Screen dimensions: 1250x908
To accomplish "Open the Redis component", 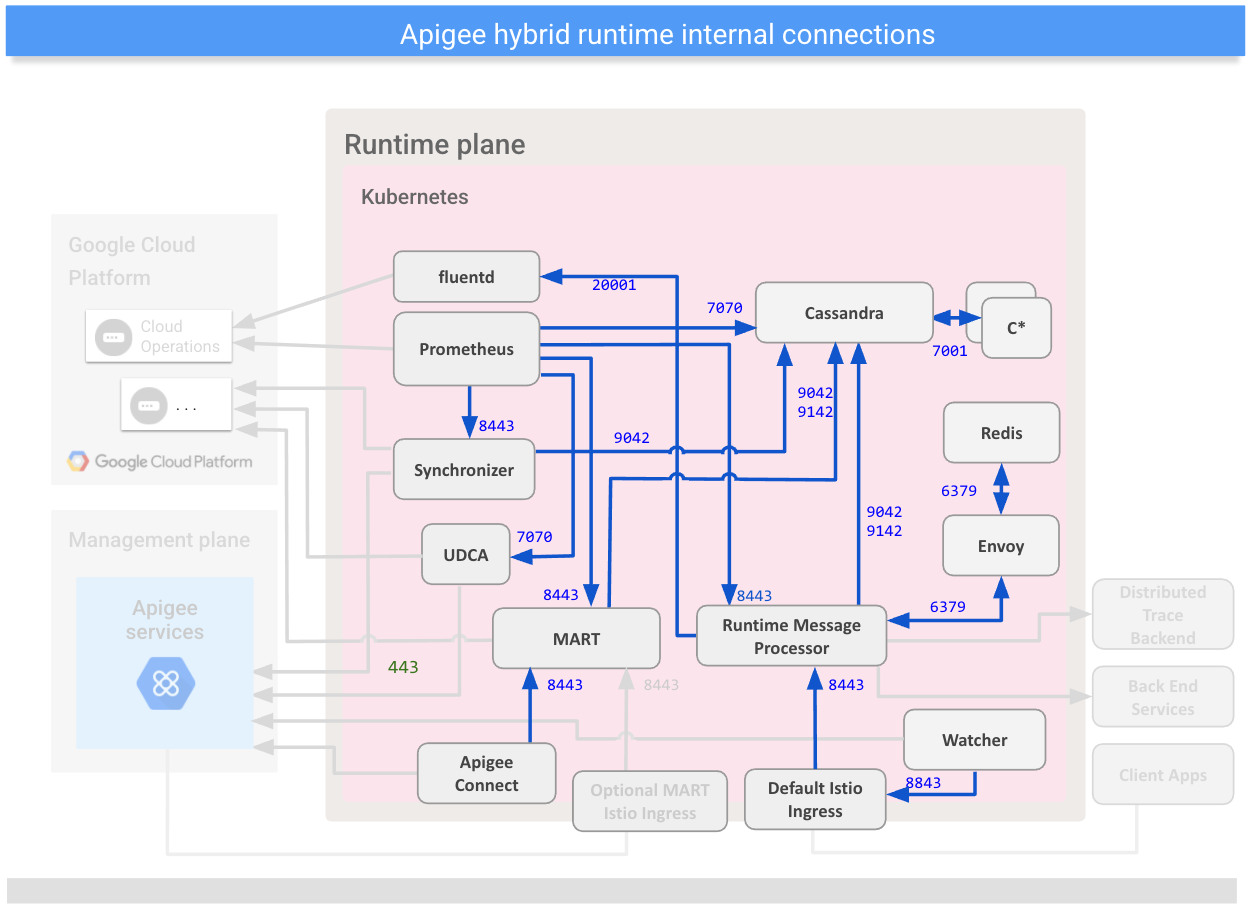I will (1000, 433).
